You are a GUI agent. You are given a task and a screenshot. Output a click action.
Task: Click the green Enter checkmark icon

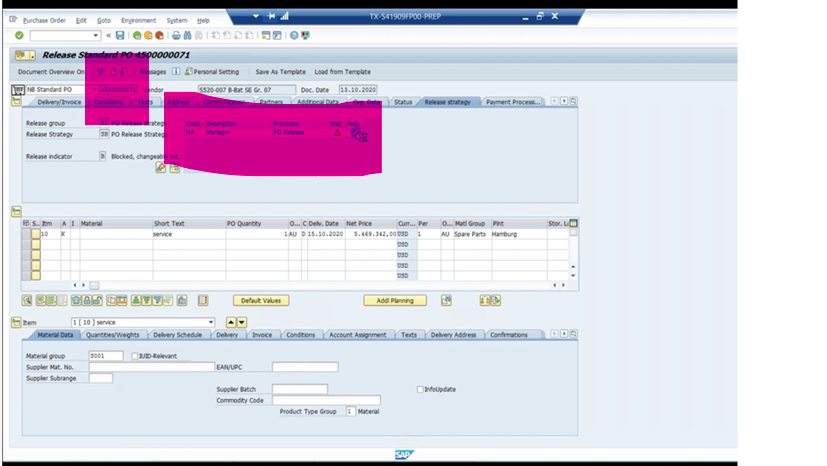click(19, 35)
